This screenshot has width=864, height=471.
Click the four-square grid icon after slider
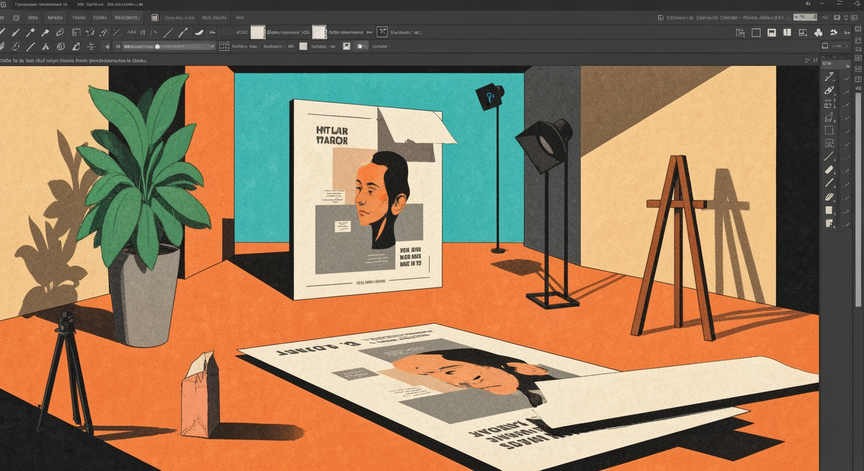[x=224, y=46]
